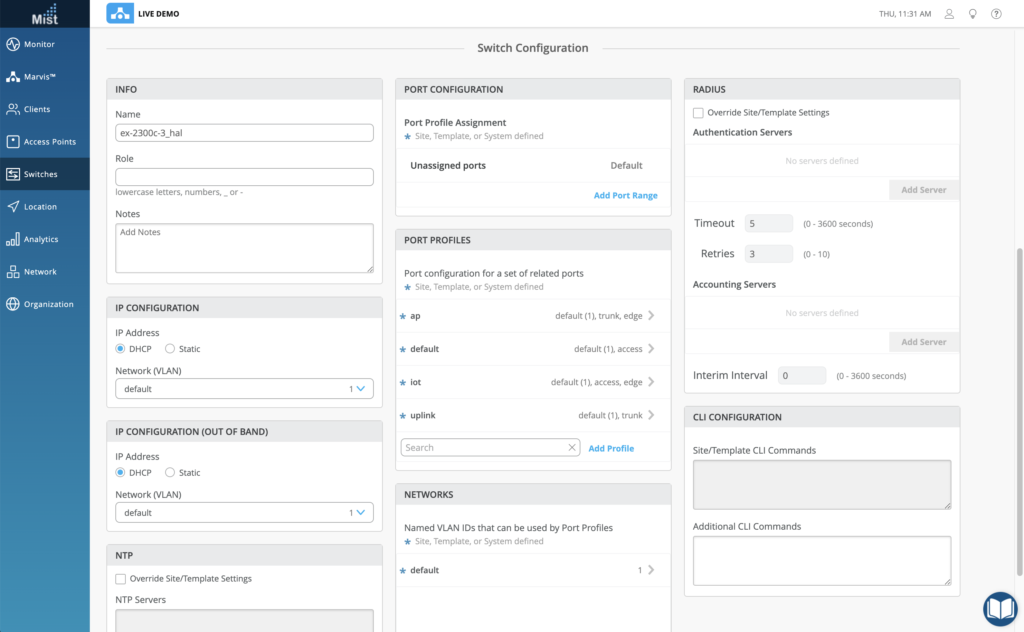
Task: Clear the port profile search field
Action: coord(572,448)
